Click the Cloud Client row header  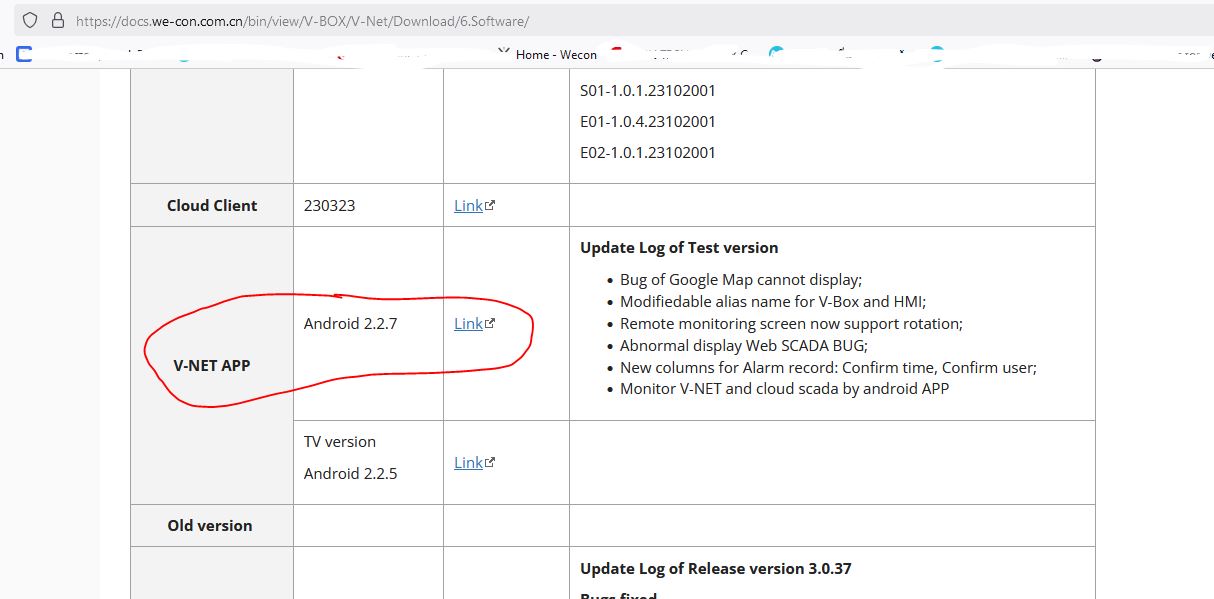(x=212, y=205)
